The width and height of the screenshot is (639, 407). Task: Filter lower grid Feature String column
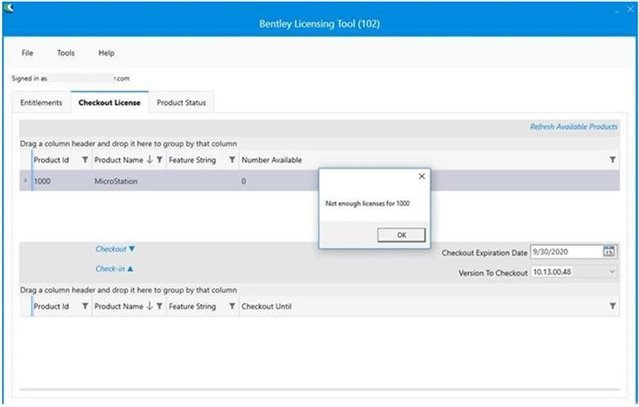232,306
